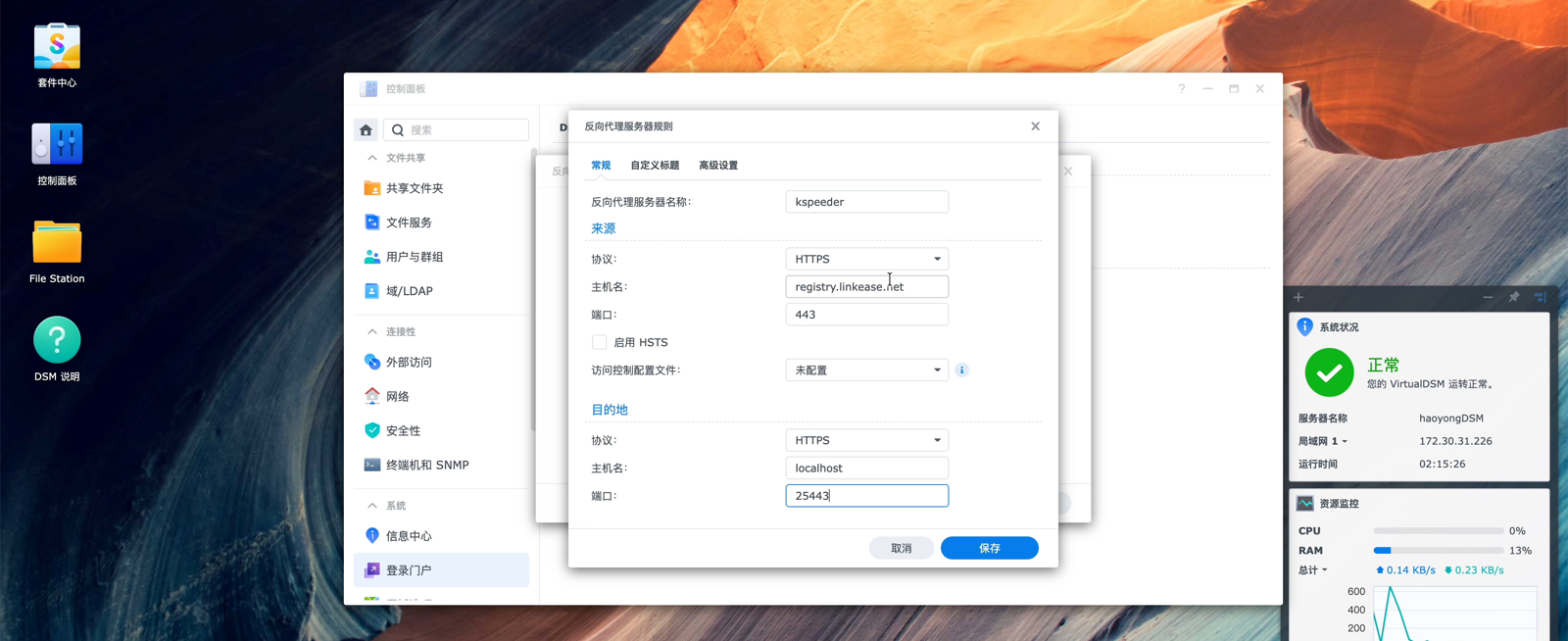Click the 用户与群组 icon
Viewport: 1568px width, 641px height.
[x=372, y=257]
